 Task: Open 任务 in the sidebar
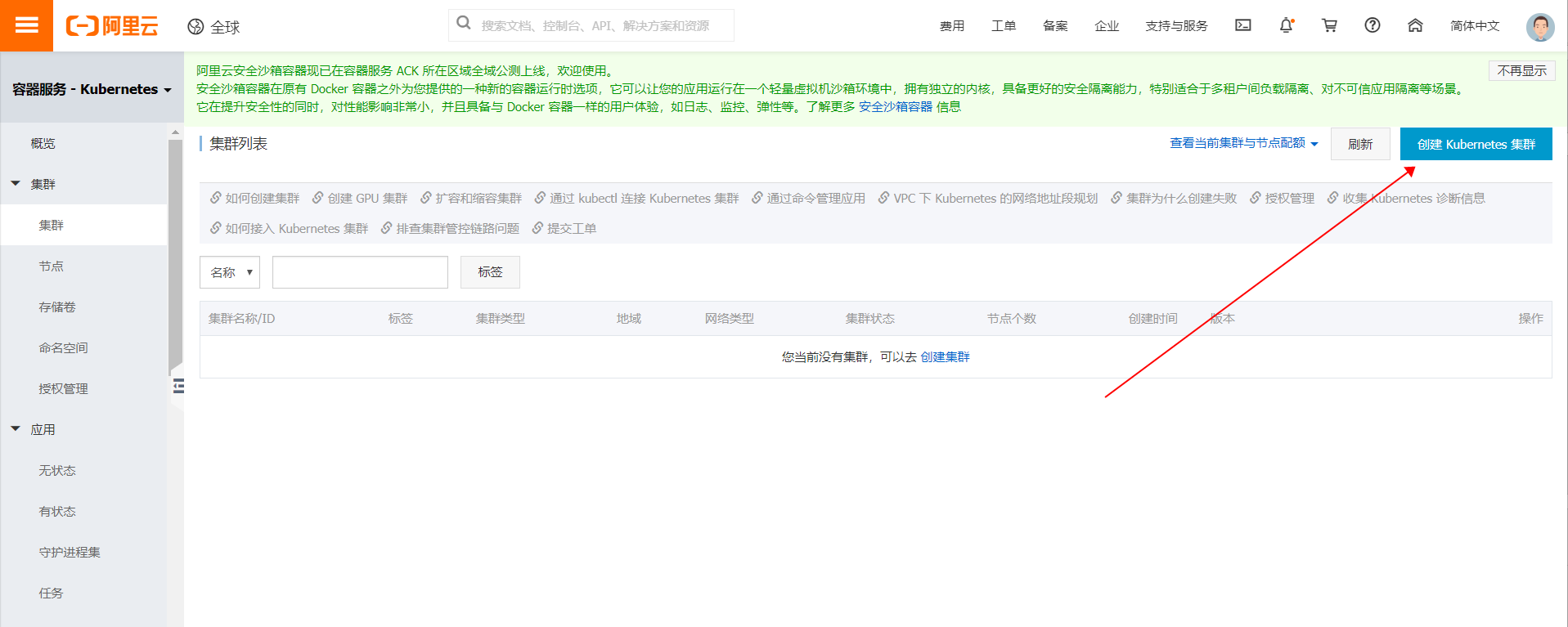(x=51, y=593)
